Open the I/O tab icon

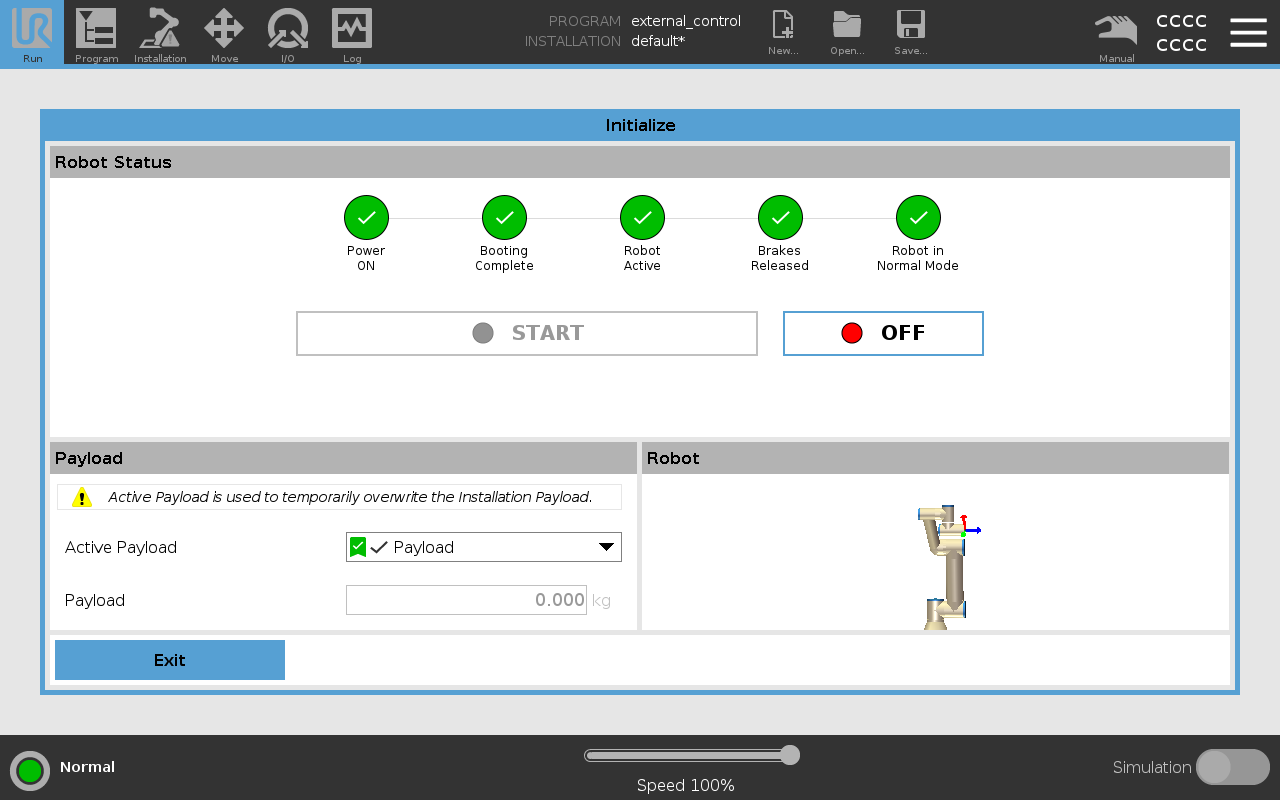pos(288,32)
